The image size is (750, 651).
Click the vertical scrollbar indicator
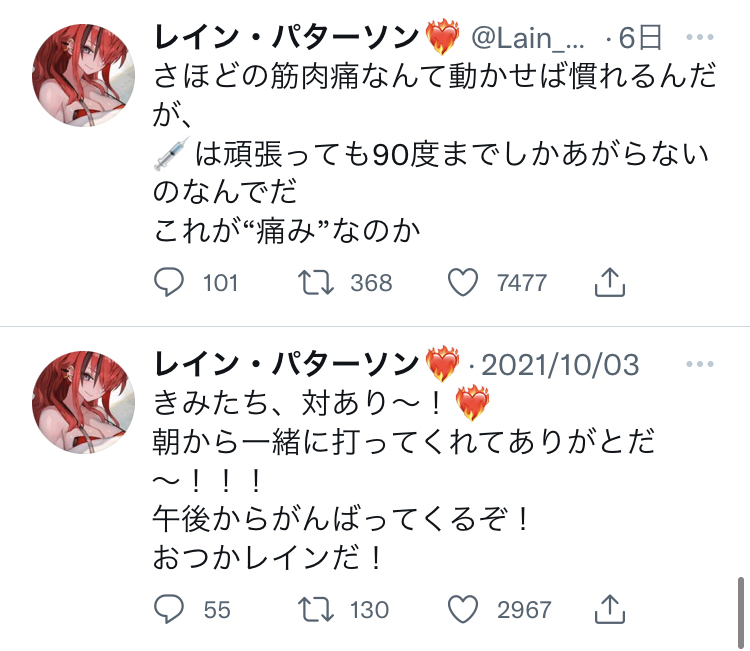coord(740,613)
